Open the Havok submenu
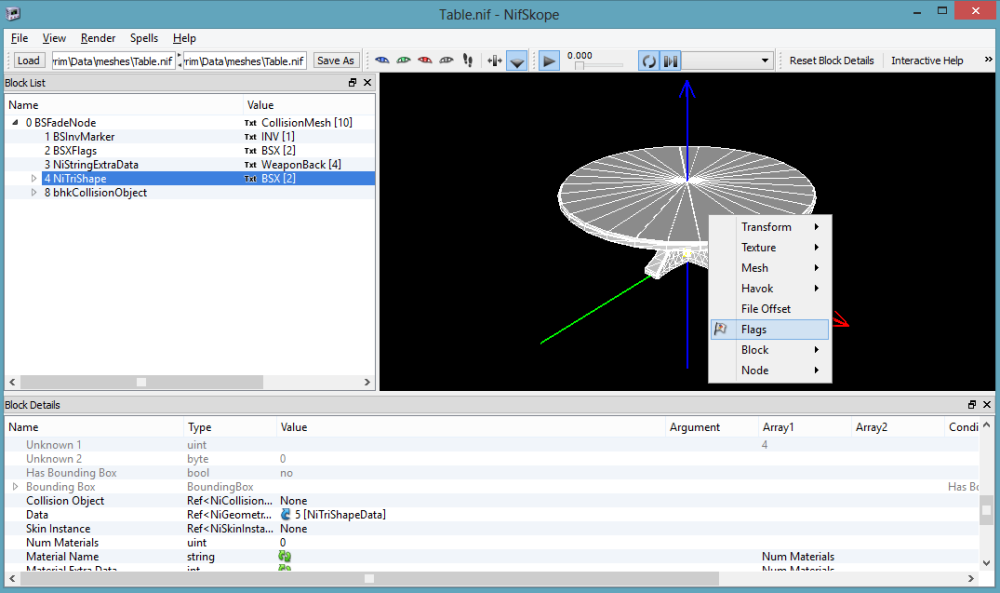Screen dimensions: 1000x593 coord(770,288)
